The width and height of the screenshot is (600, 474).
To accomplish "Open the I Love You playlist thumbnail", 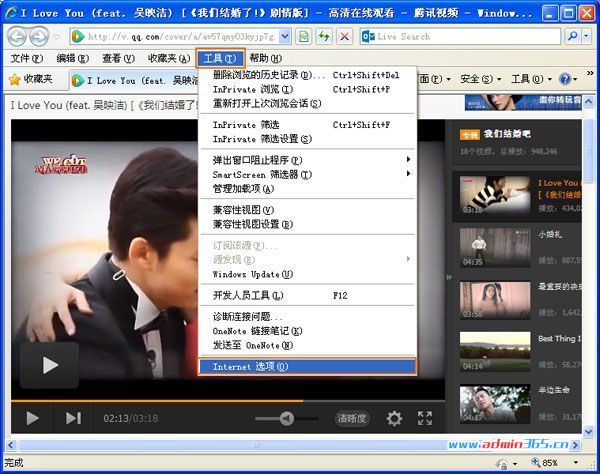I will click(495, 196).
